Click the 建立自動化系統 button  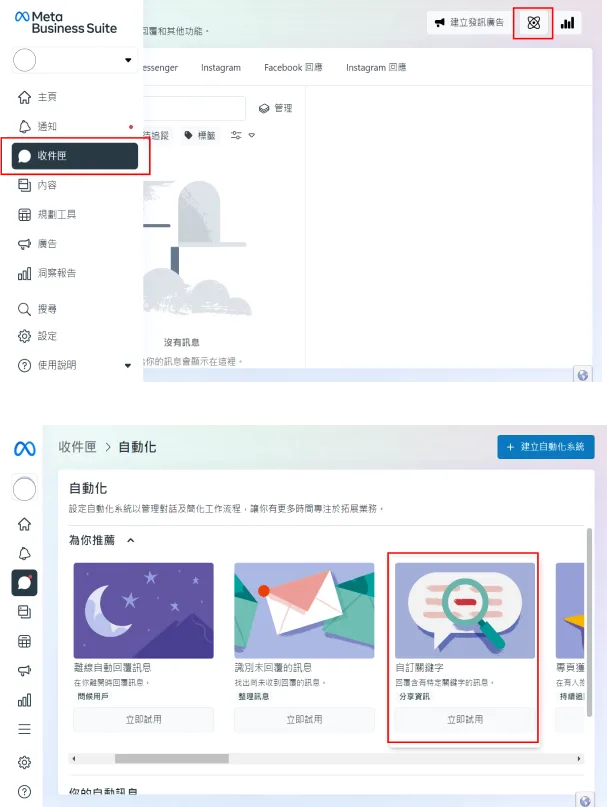point(546,447)
